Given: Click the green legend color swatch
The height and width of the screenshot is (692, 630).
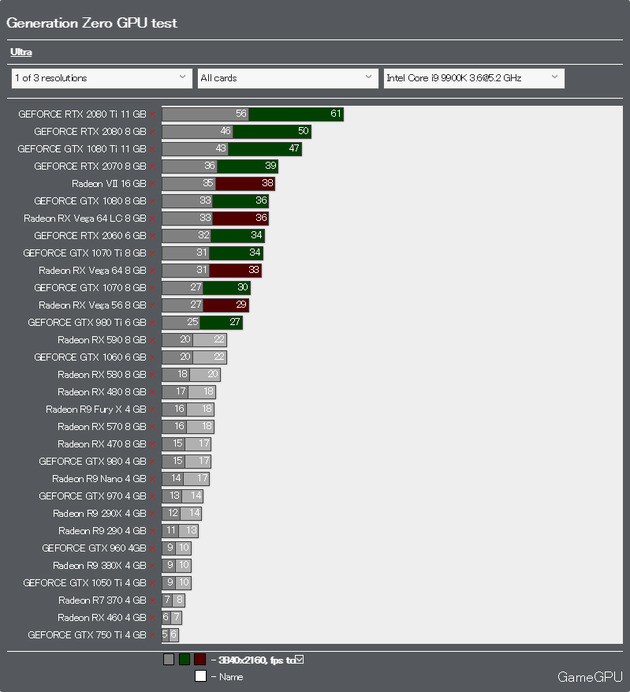Looking at the screenshot, I should click(184, 659).
